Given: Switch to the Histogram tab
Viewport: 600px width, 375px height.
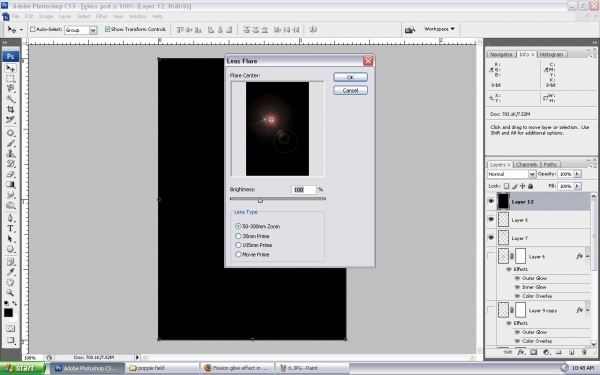Looking at the screenshot, I should coord(551,54).
